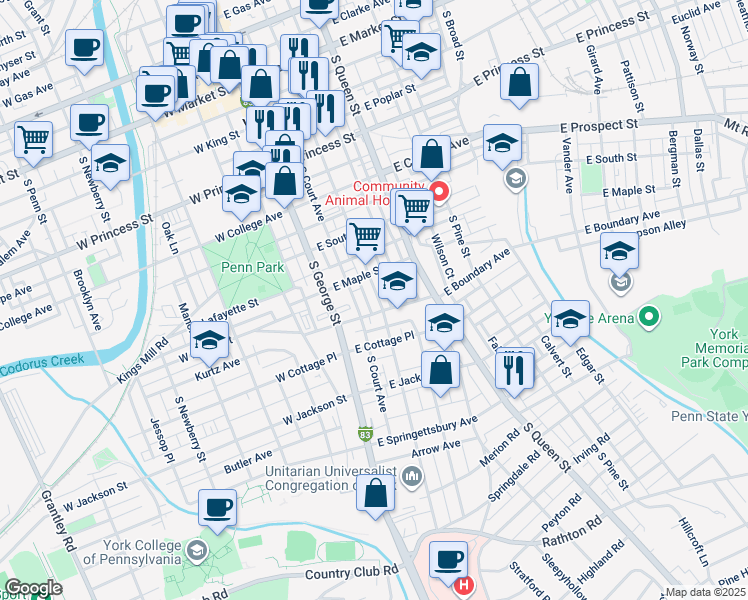Click the shopping bag marker above Community Animal Hospital
The image size is (748, 600).
[431, 157]
